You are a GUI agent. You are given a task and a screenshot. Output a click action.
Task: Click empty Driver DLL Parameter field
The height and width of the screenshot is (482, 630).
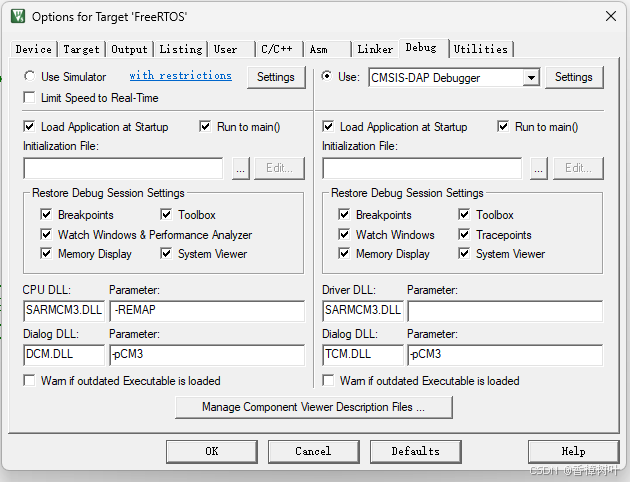(x=505, y=310)
